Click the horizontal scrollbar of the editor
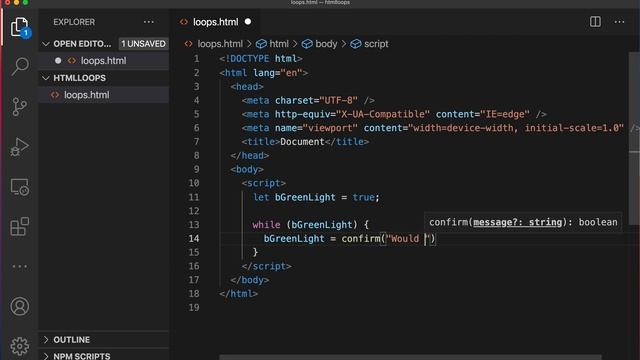 coord(410,358)
